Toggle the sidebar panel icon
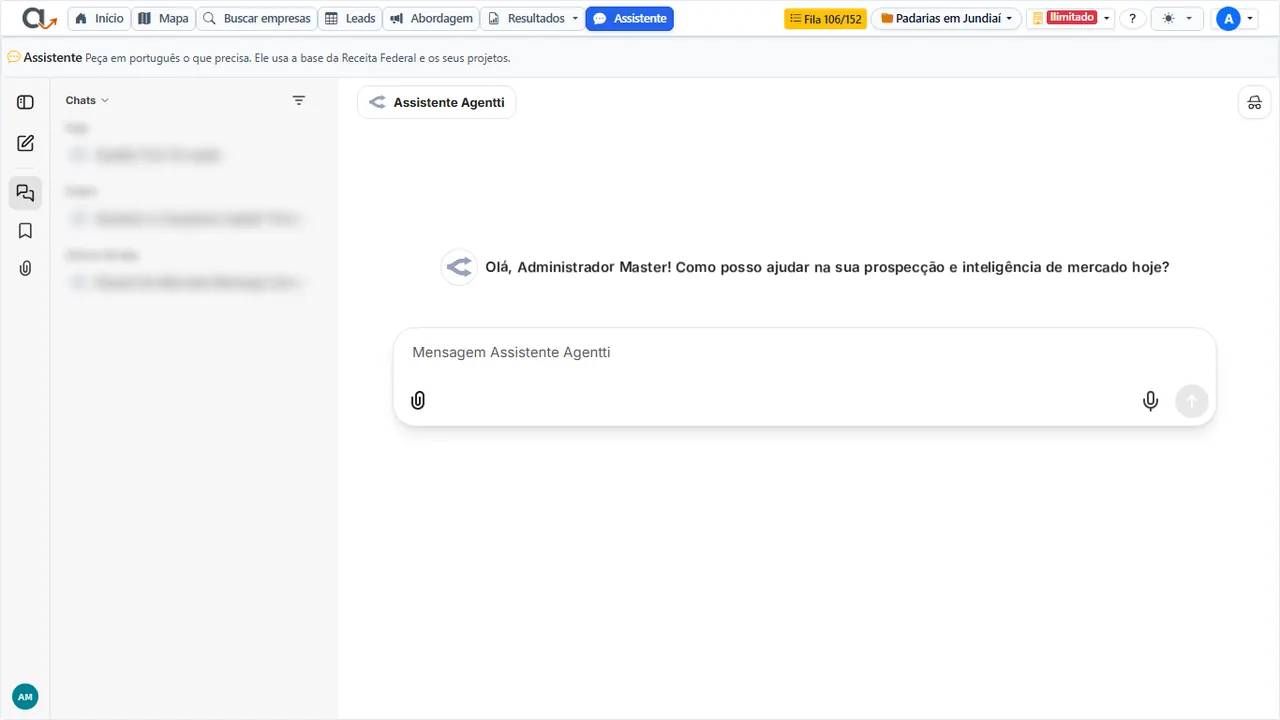This screenshot has height=720, width=1280. point(26,102)
